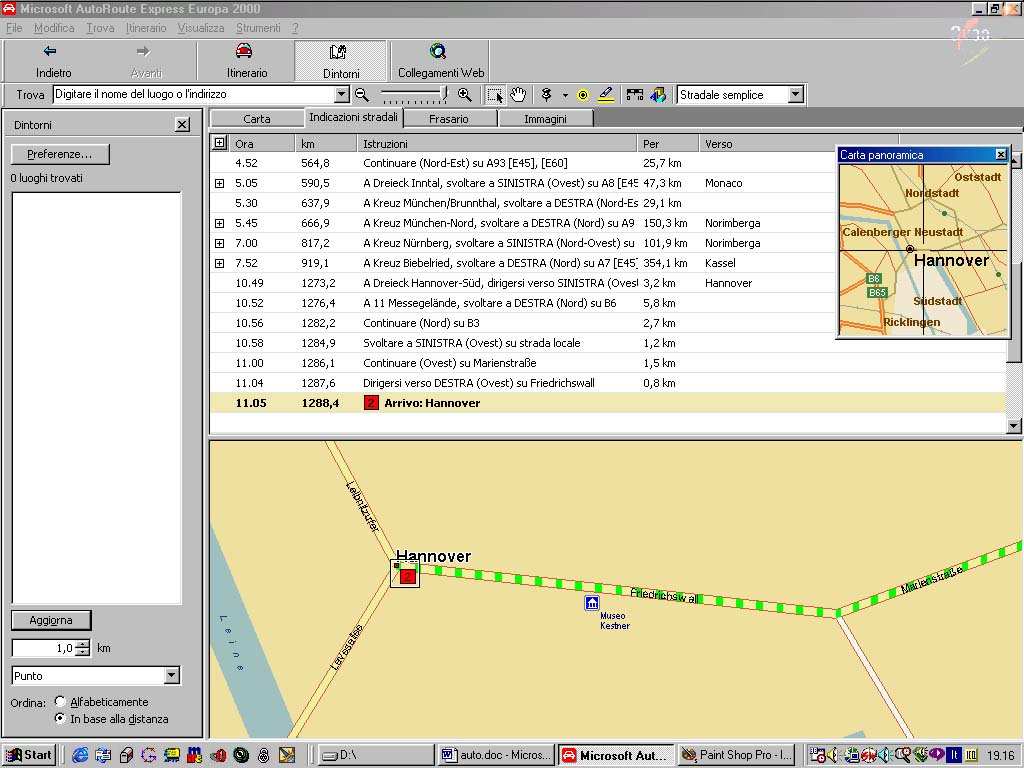Click the system tray clock 19.16
The width and height of the screenshot is (1024, 768).
pyautogui.click(x=1000, y=756)
